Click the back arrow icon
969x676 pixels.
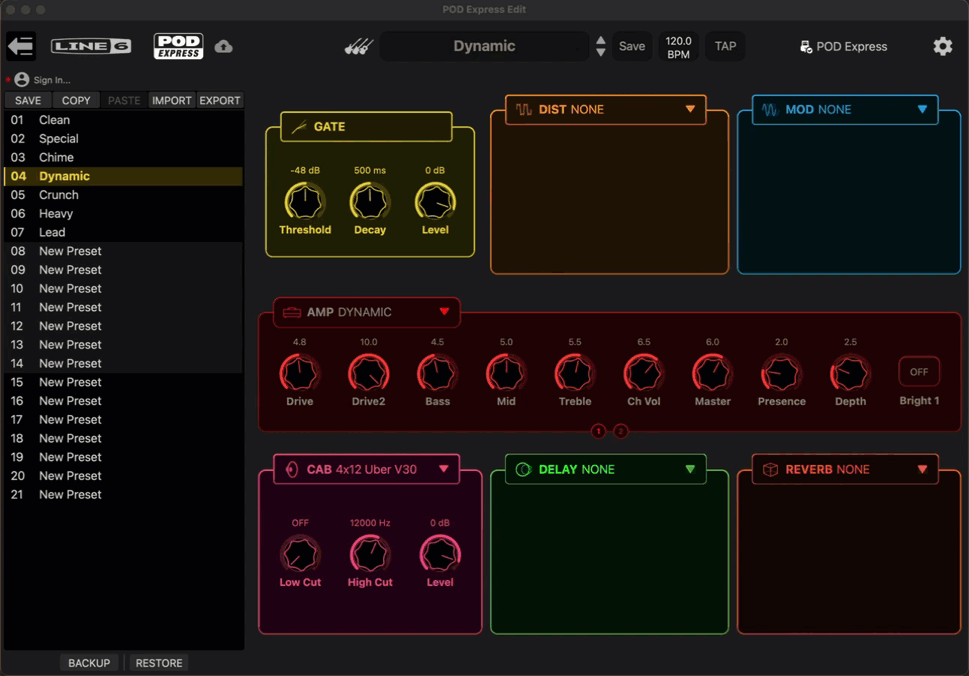pos(21,46)
